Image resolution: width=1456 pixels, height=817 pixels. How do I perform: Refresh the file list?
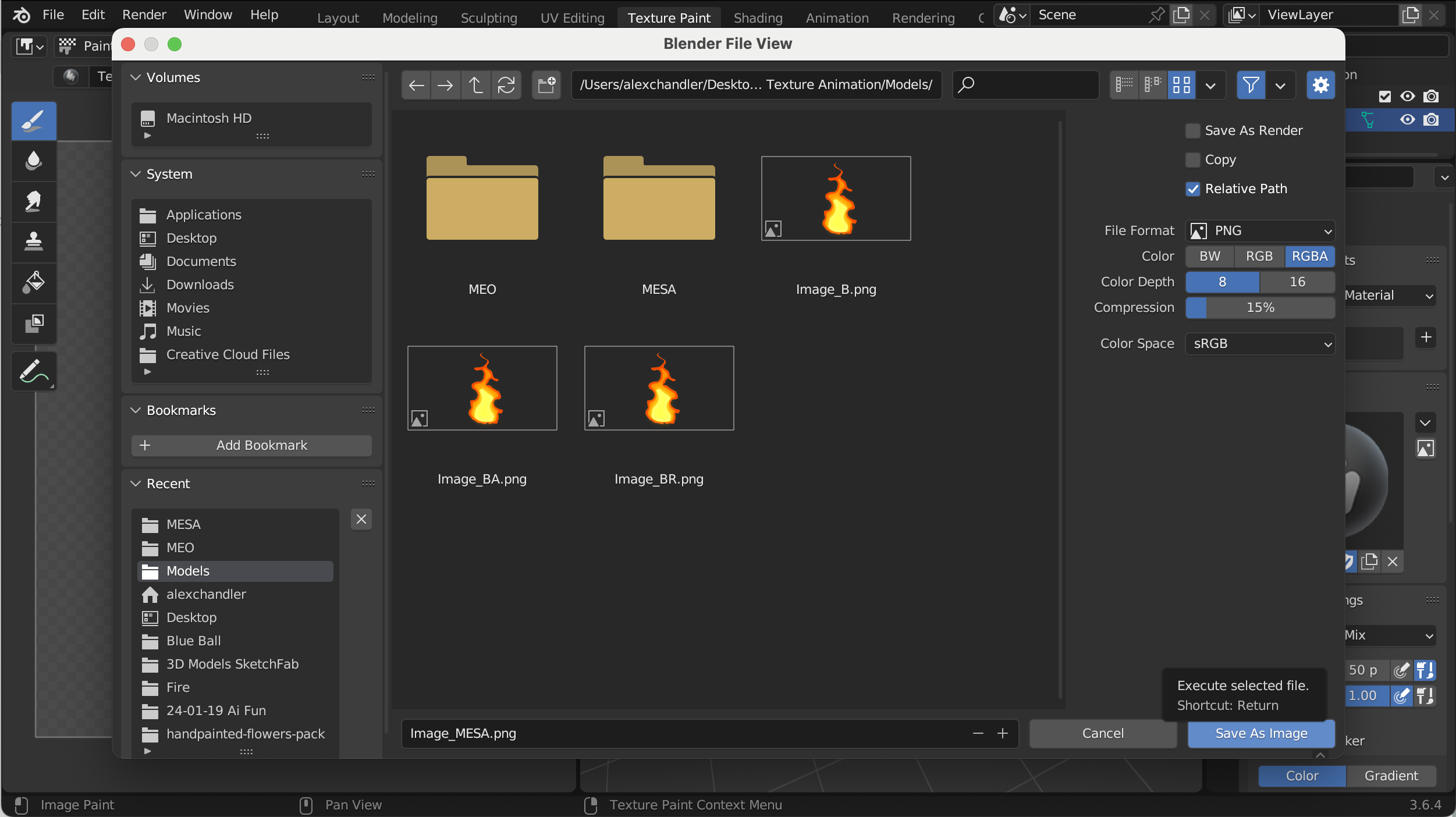[506, 85]
